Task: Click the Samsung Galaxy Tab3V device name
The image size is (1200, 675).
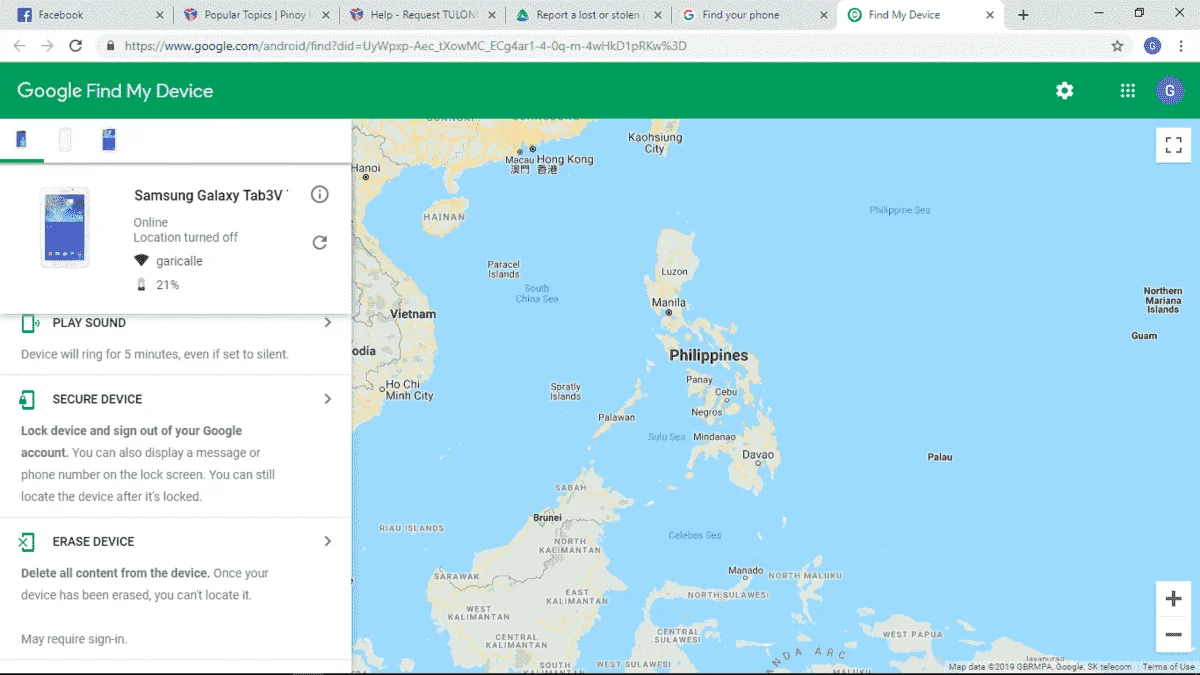Action: [x=211, y=196]
